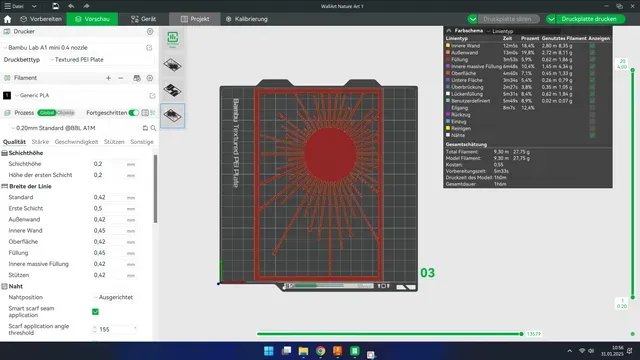Switch to the Projekt tab
640x360 pixels.
pyautogui.click(x=195, y=19)
